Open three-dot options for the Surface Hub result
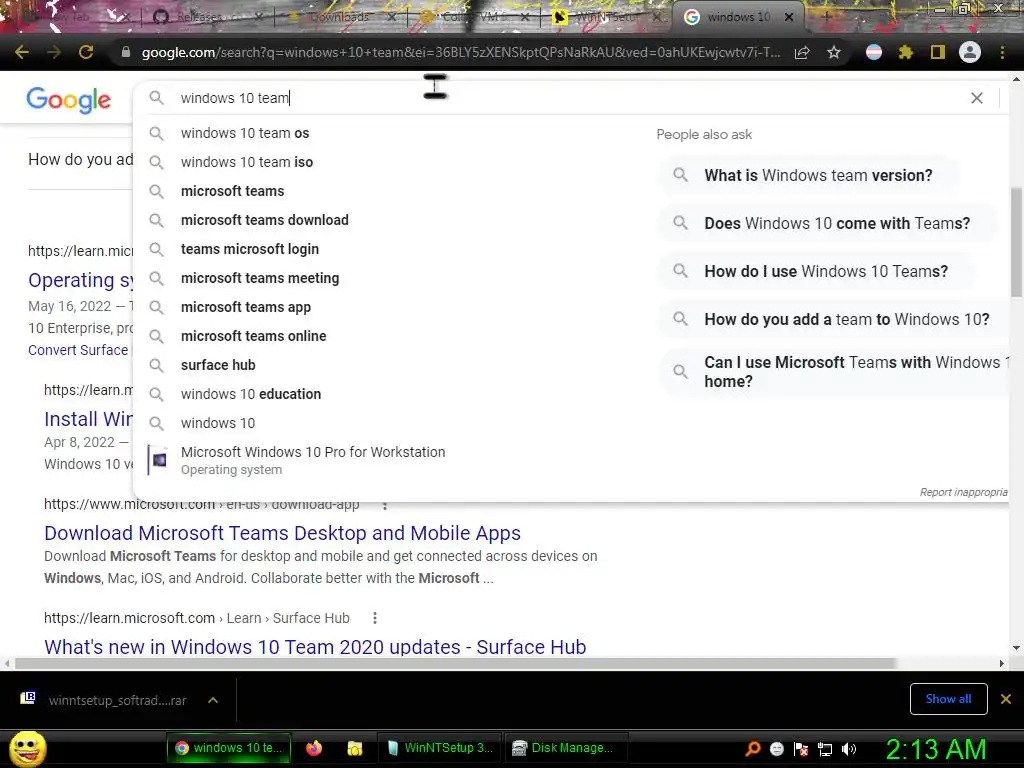This screenshot has height=768, width=1024. [375, 618]
